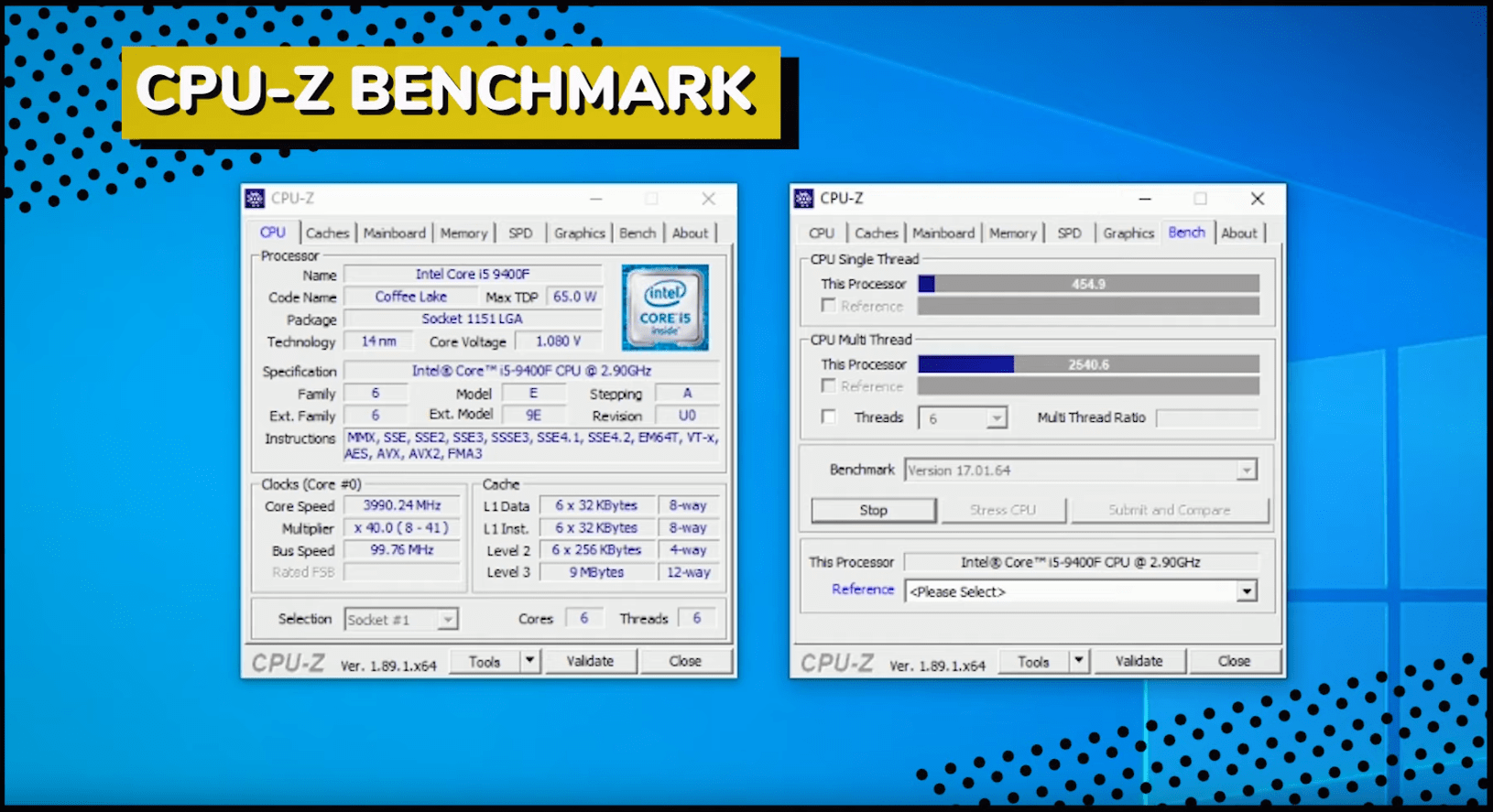1493x812 pixels.
Task: Click Close button in left window
Action: point(685,661)
